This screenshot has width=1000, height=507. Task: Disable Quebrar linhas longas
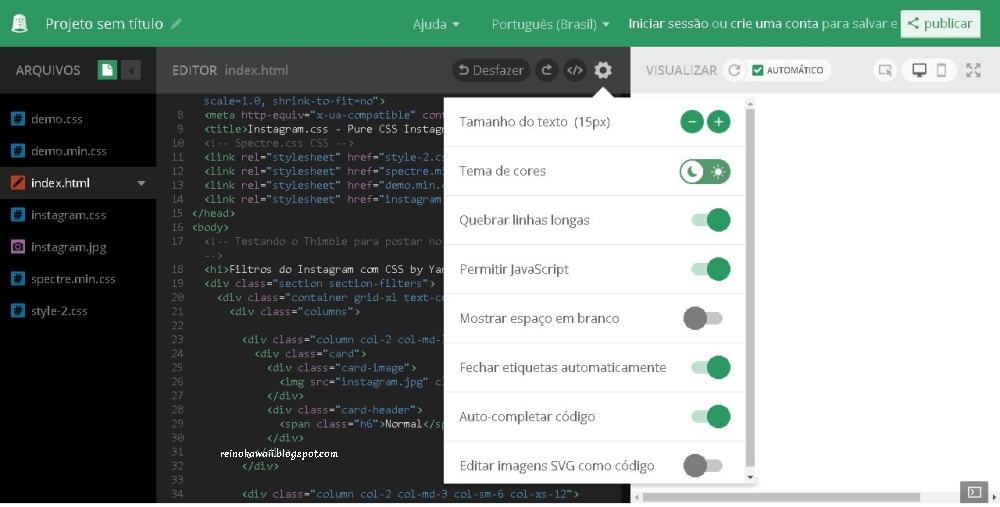pyautogui.click(x=710, y=220)
